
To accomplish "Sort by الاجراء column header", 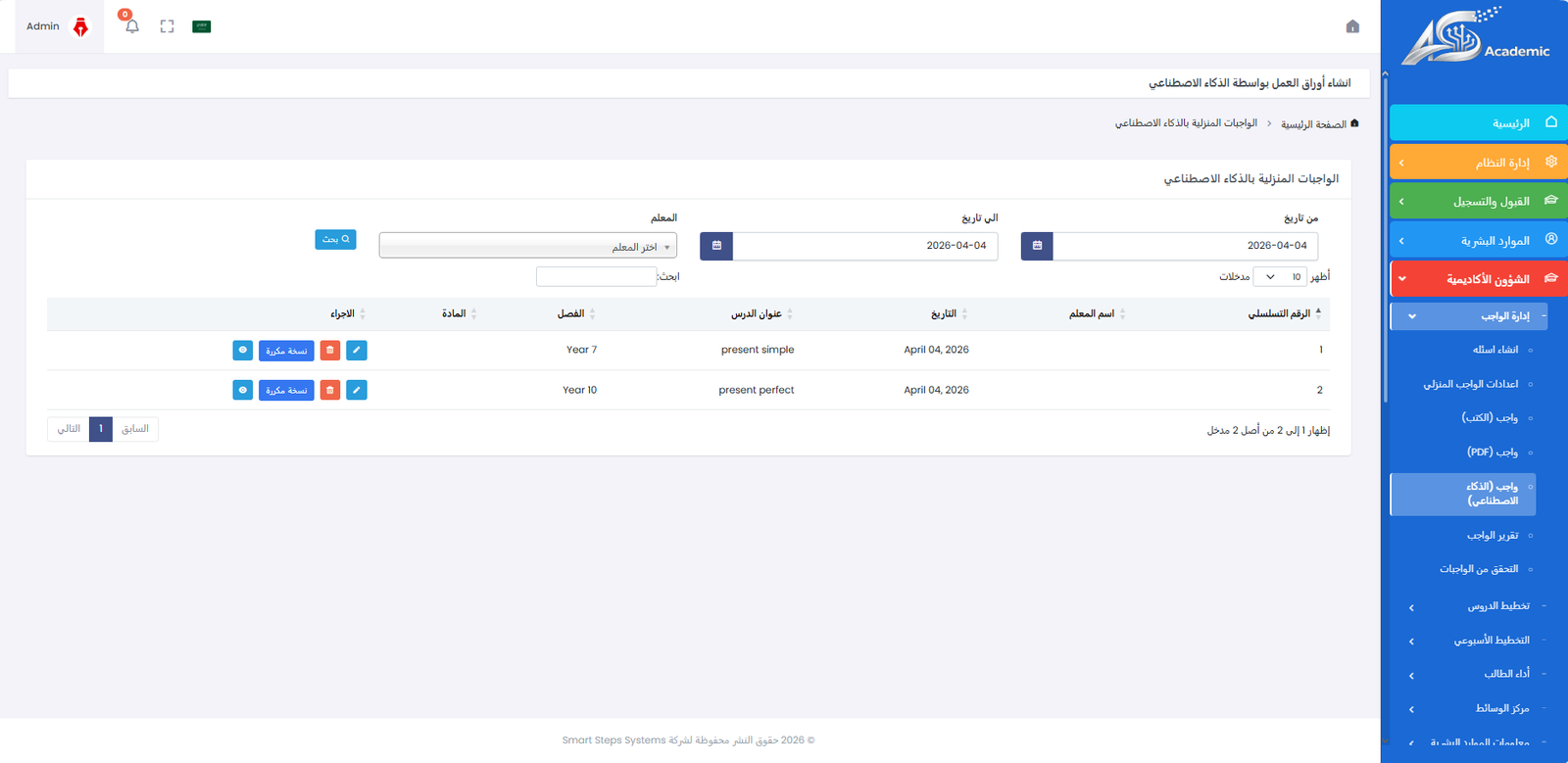I will [342, 314].
